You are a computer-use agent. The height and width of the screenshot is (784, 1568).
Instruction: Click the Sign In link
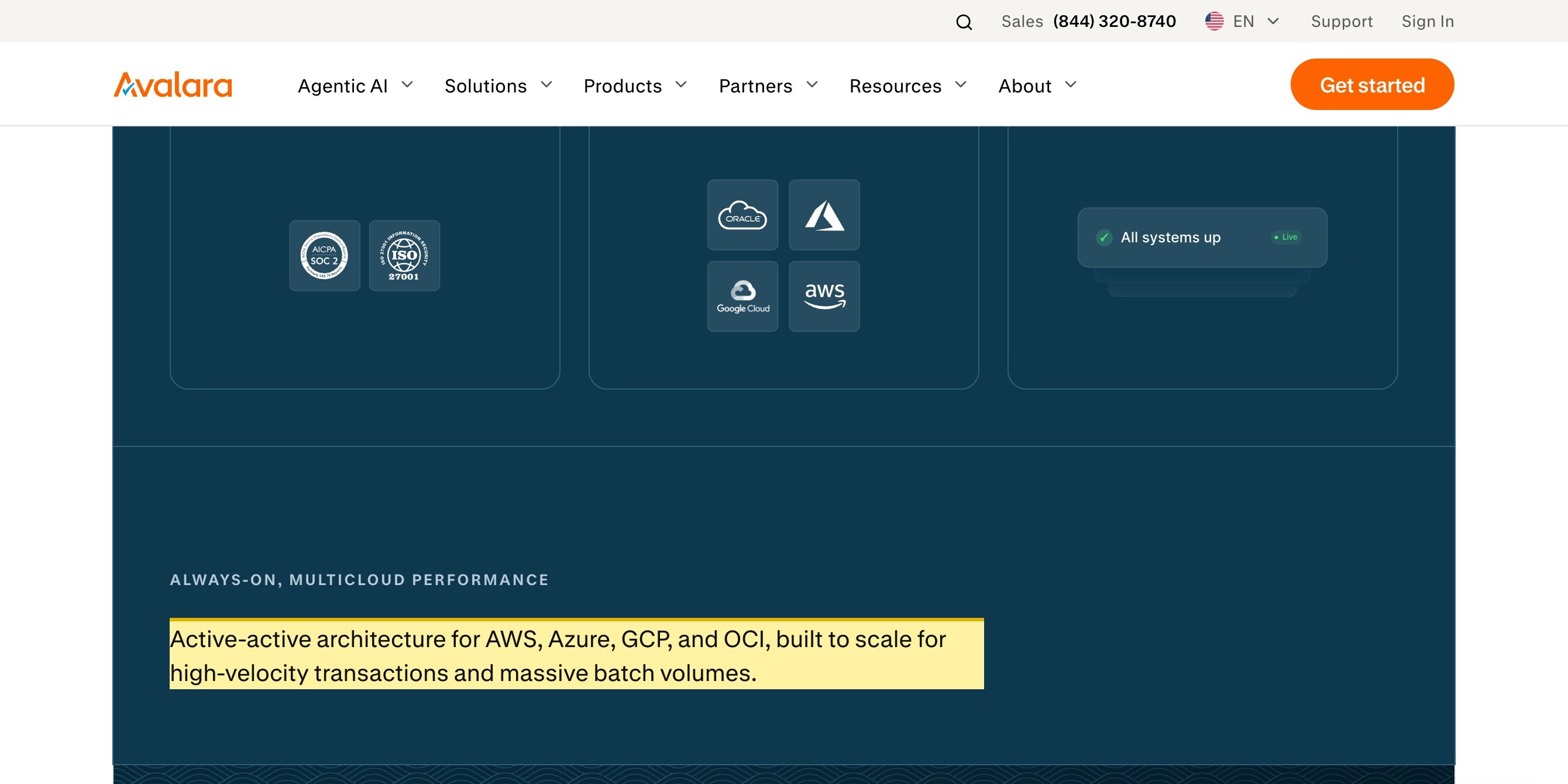[1428, 21]
